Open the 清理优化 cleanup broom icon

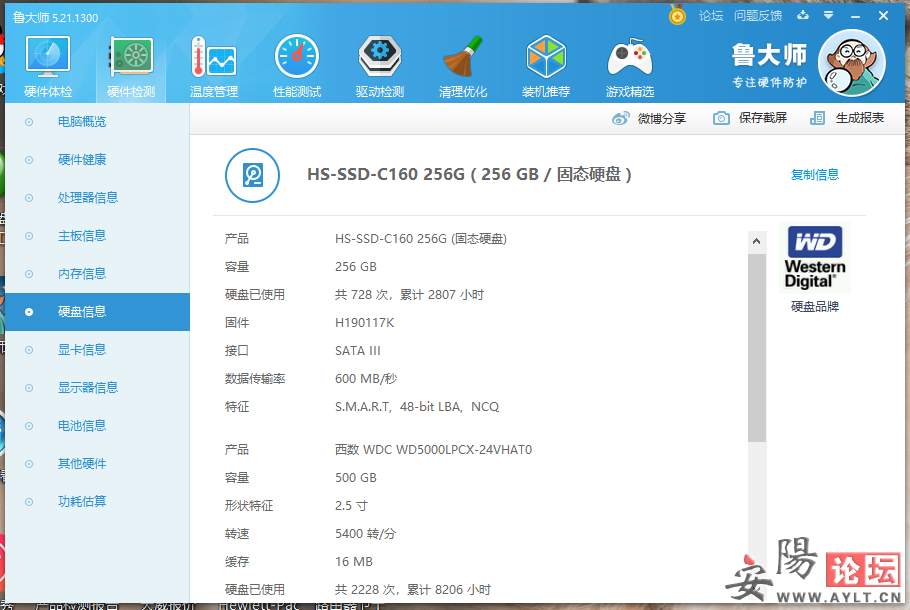coord(463,57)
